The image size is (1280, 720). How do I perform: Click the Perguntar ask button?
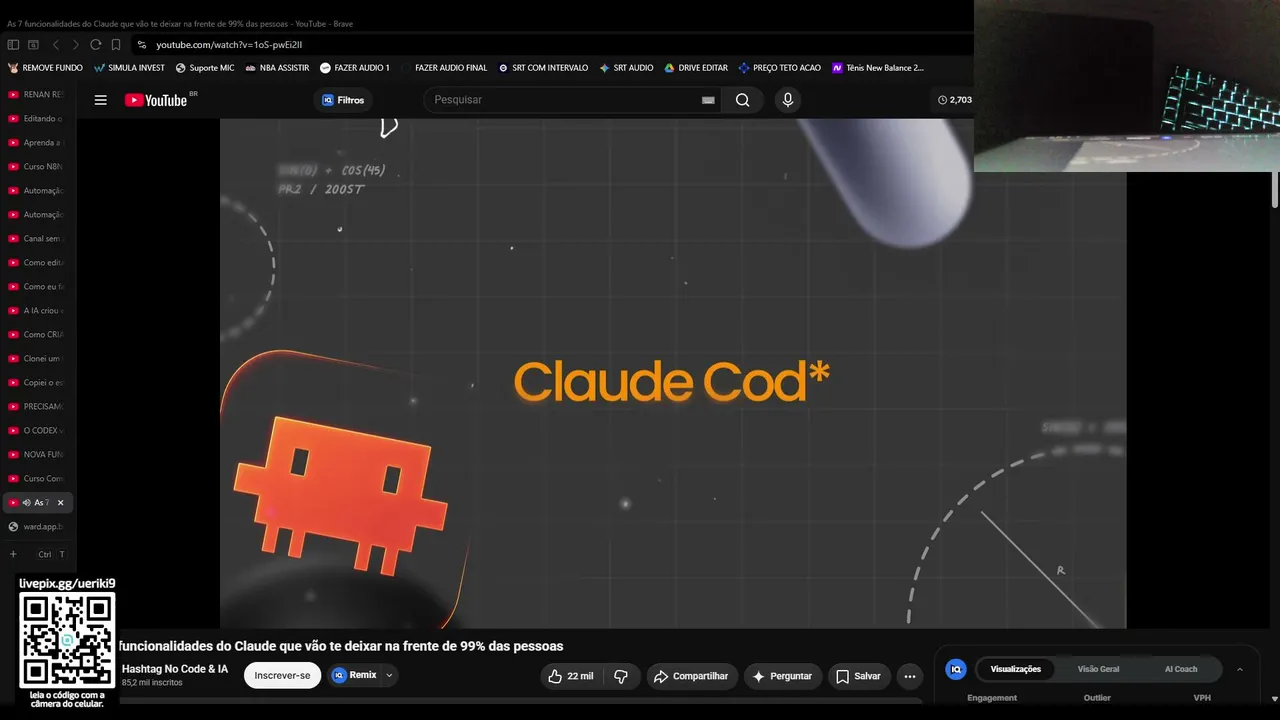coord(782,676)
